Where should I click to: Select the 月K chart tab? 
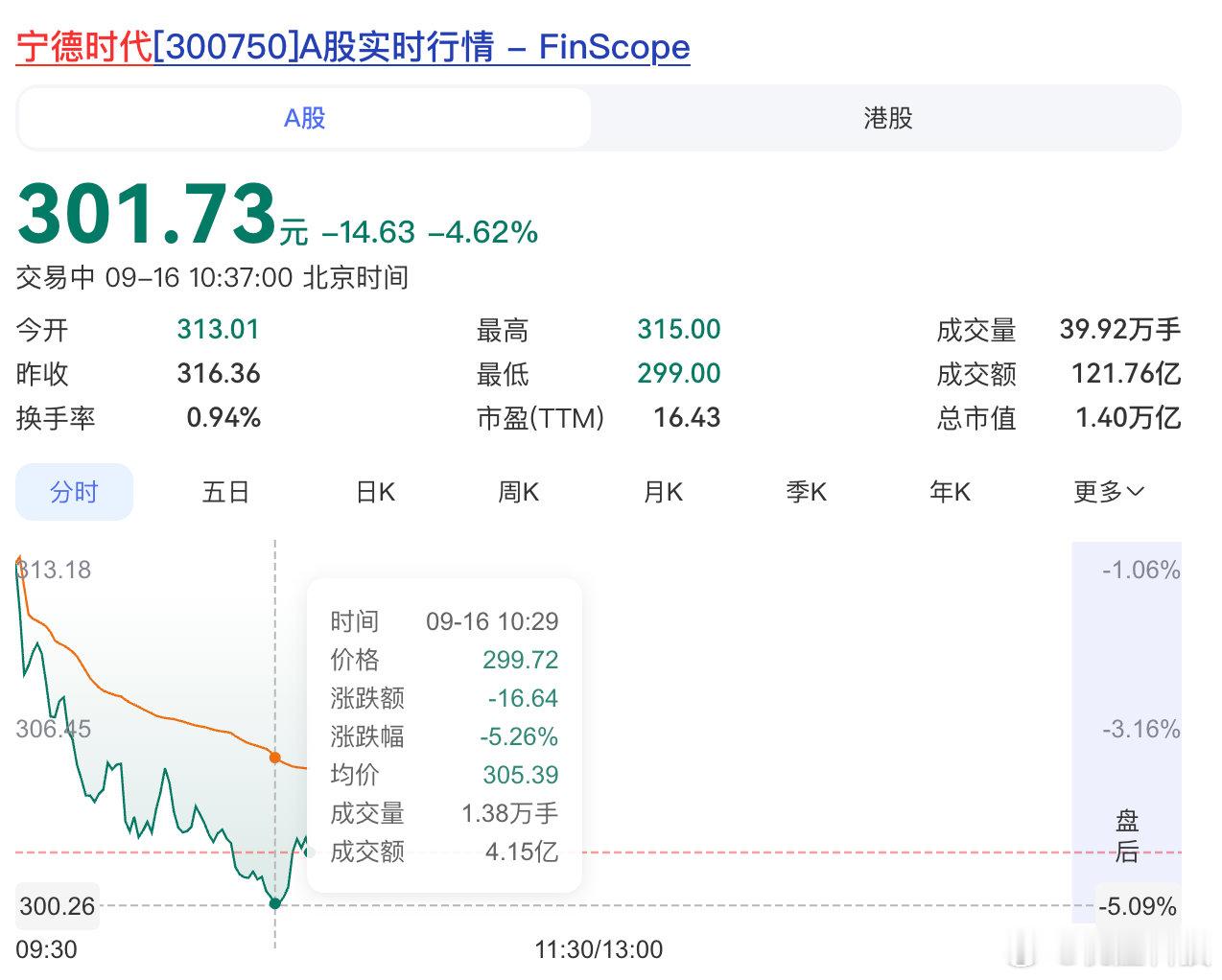pyautogui.click(x=663, y=492)
